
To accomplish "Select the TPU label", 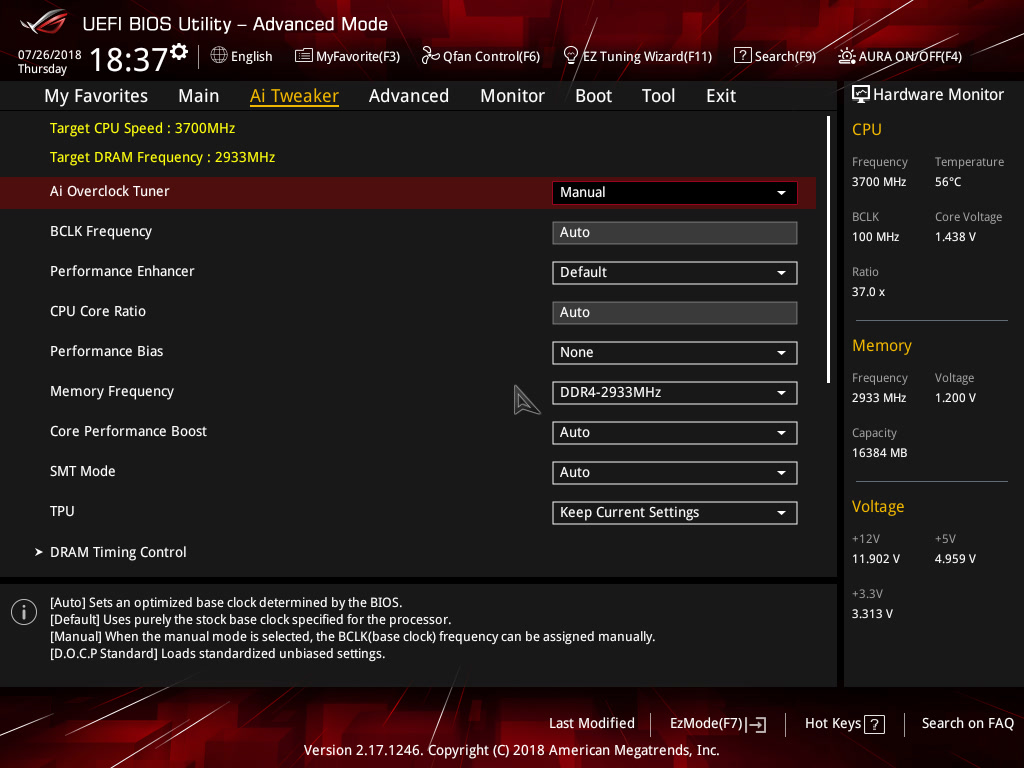I will coord(62,511).
